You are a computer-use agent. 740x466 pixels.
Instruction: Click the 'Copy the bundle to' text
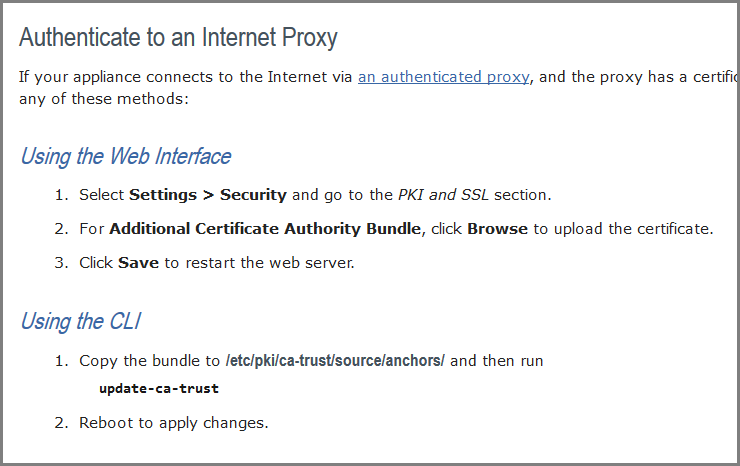click(x=150, y=361)
